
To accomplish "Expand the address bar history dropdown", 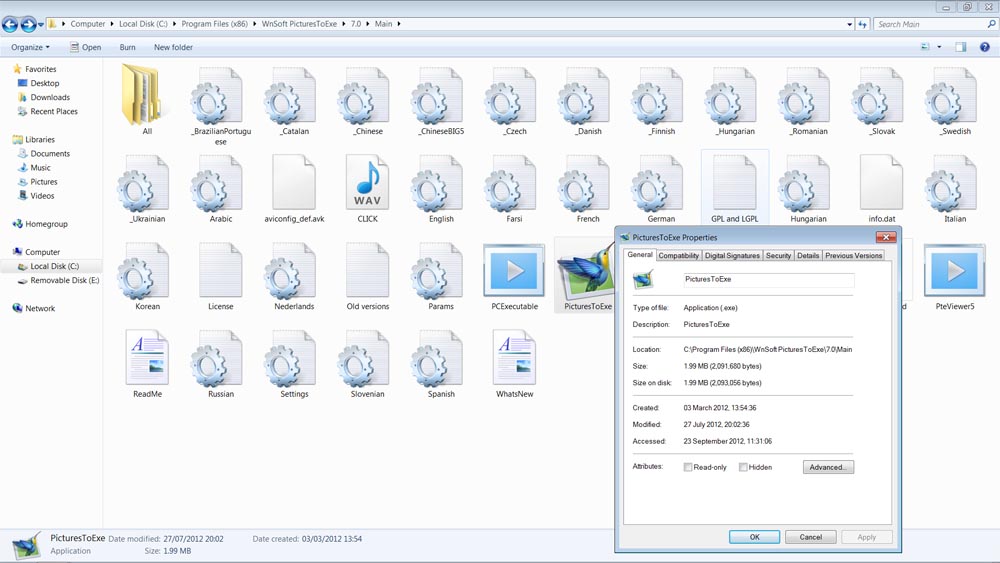I will pyautogui.click(x=849, y=24).
